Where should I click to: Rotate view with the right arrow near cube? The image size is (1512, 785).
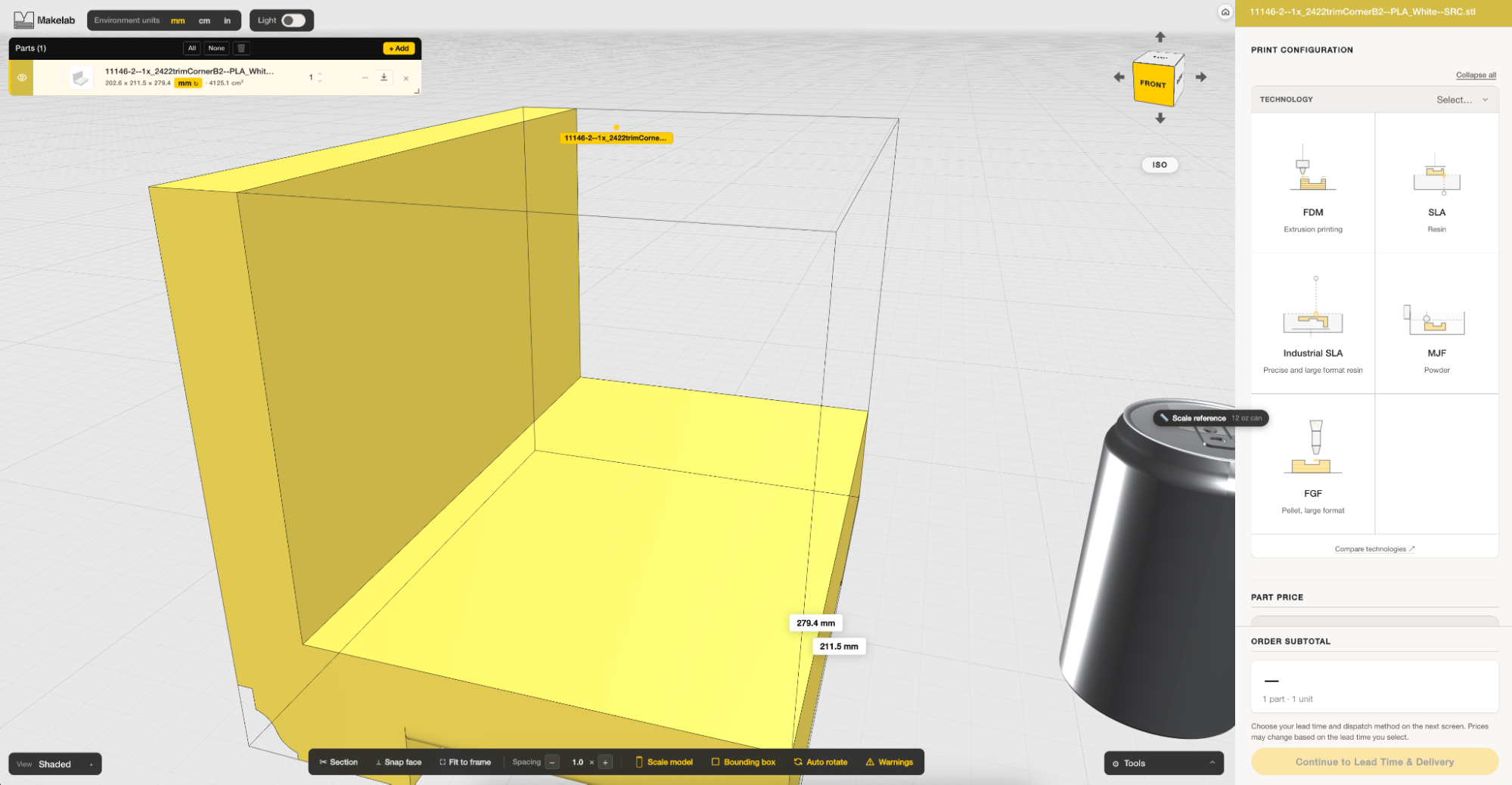pyautogui.click(x=1201, y=77)
